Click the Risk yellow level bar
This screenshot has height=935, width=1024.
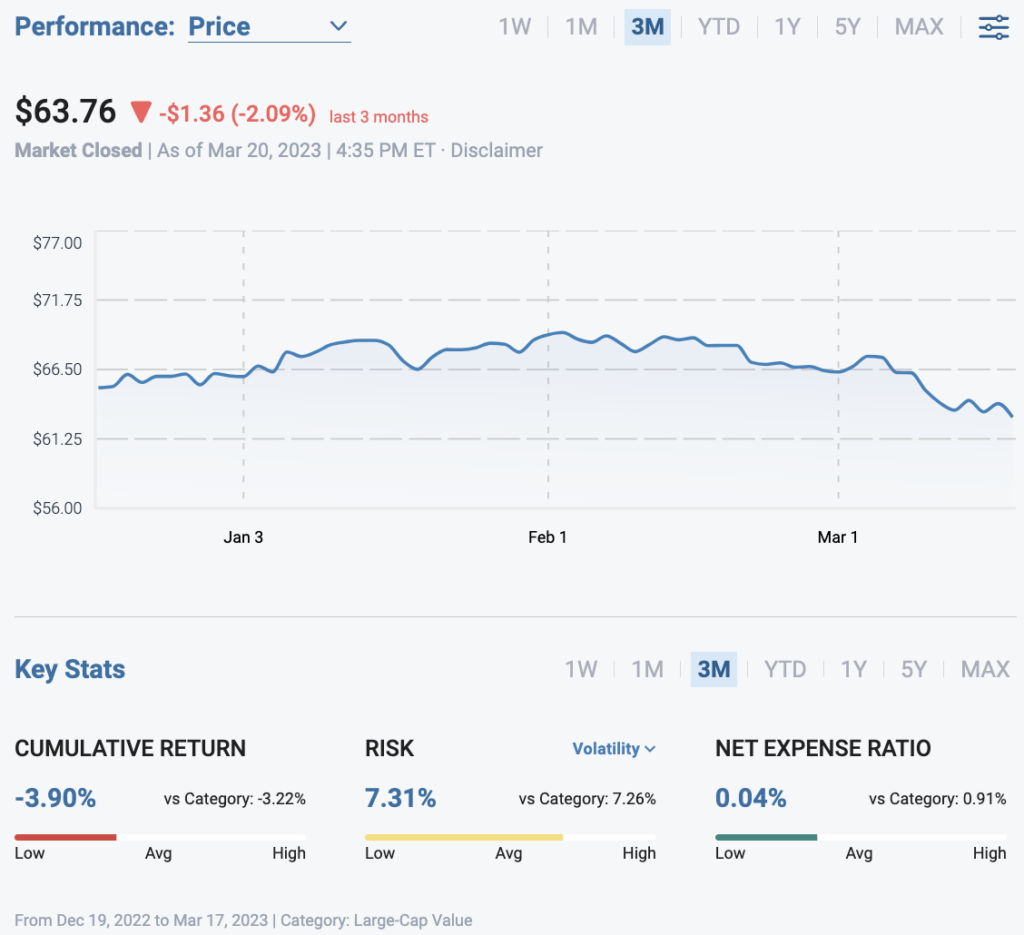coord(464,836)
